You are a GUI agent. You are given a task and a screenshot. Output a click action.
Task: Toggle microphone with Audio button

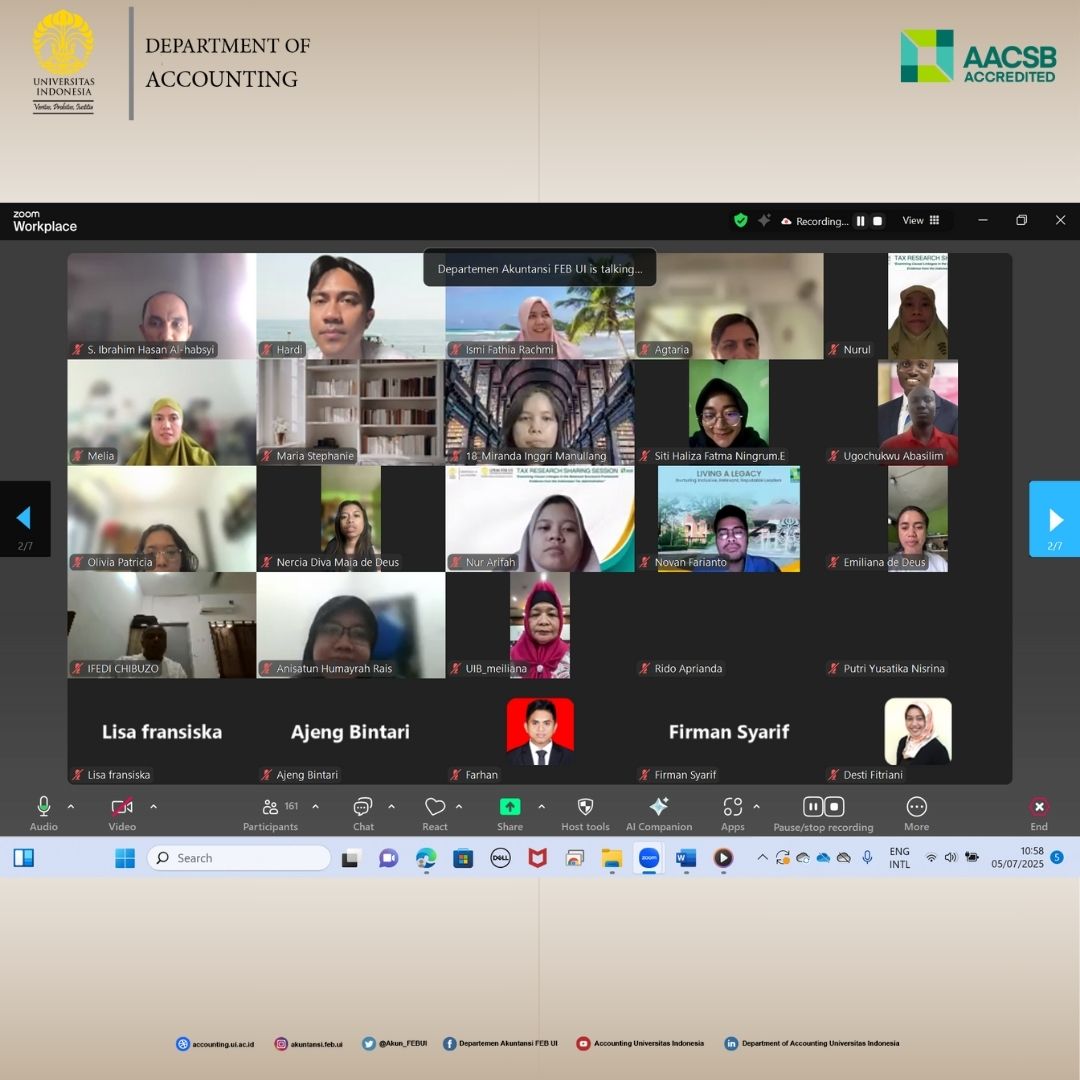point(43,808)
